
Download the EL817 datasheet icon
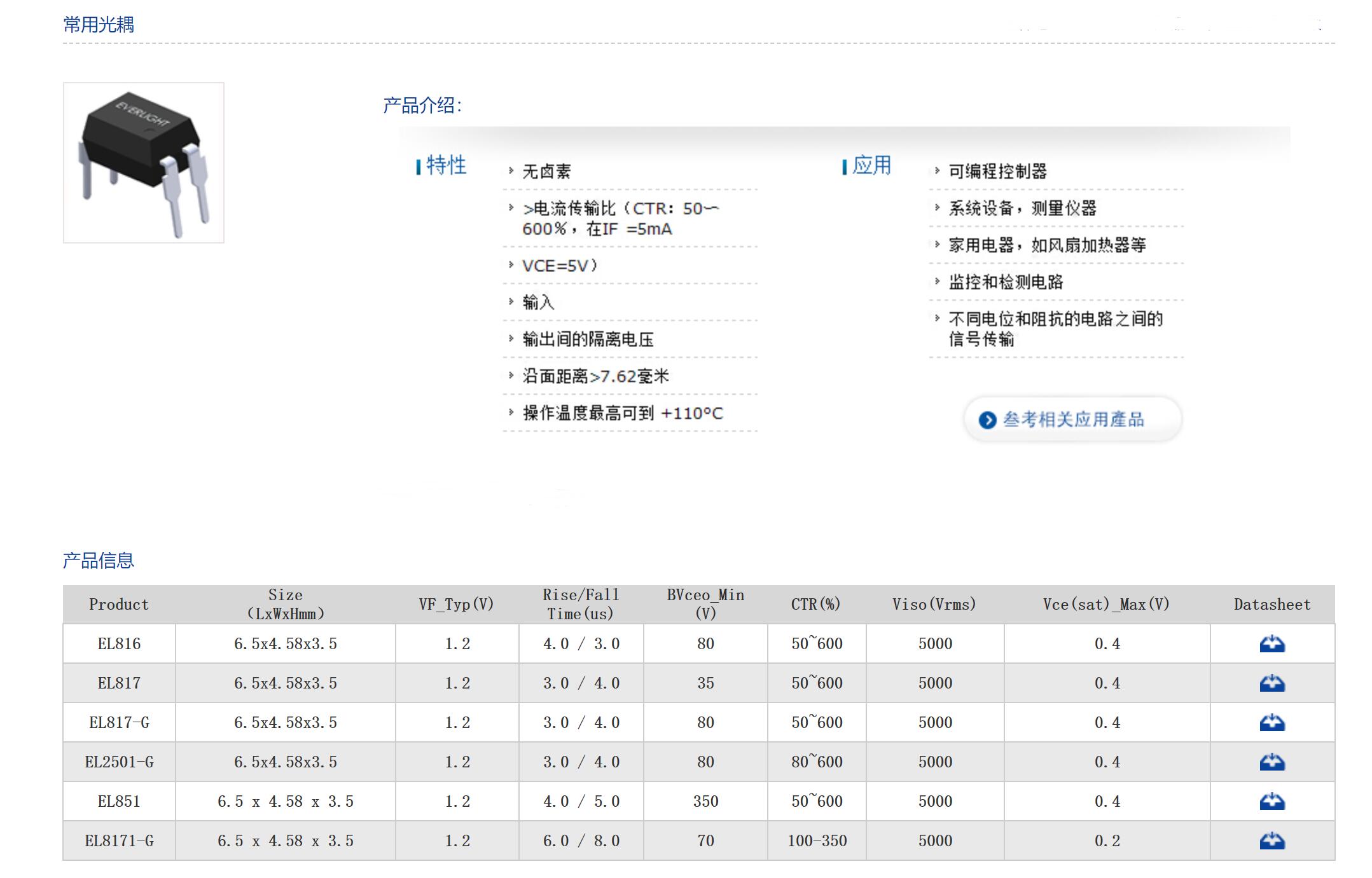pyautogui.click(x=1272, y=683)
